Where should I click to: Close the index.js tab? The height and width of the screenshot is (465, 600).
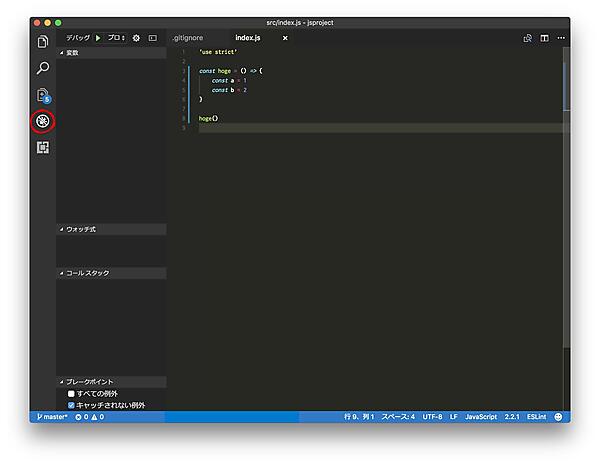pyautogui.click(x=285, y=38)
